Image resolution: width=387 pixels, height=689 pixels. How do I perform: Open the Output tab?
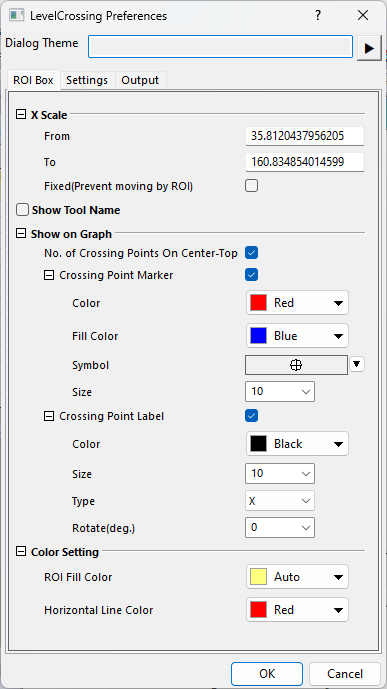pos(140,80)
